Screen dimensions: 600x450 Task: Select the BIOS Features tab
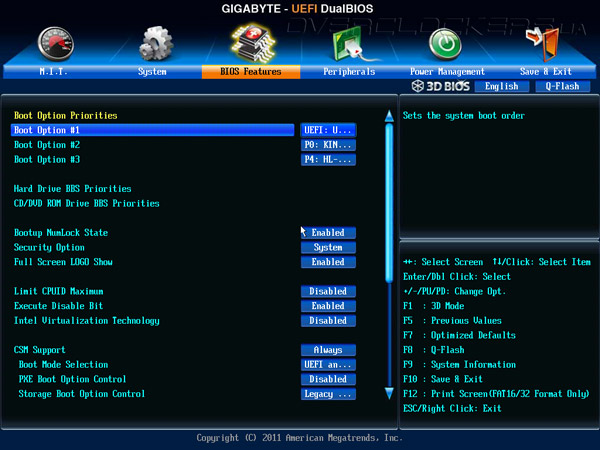(251, 72)
